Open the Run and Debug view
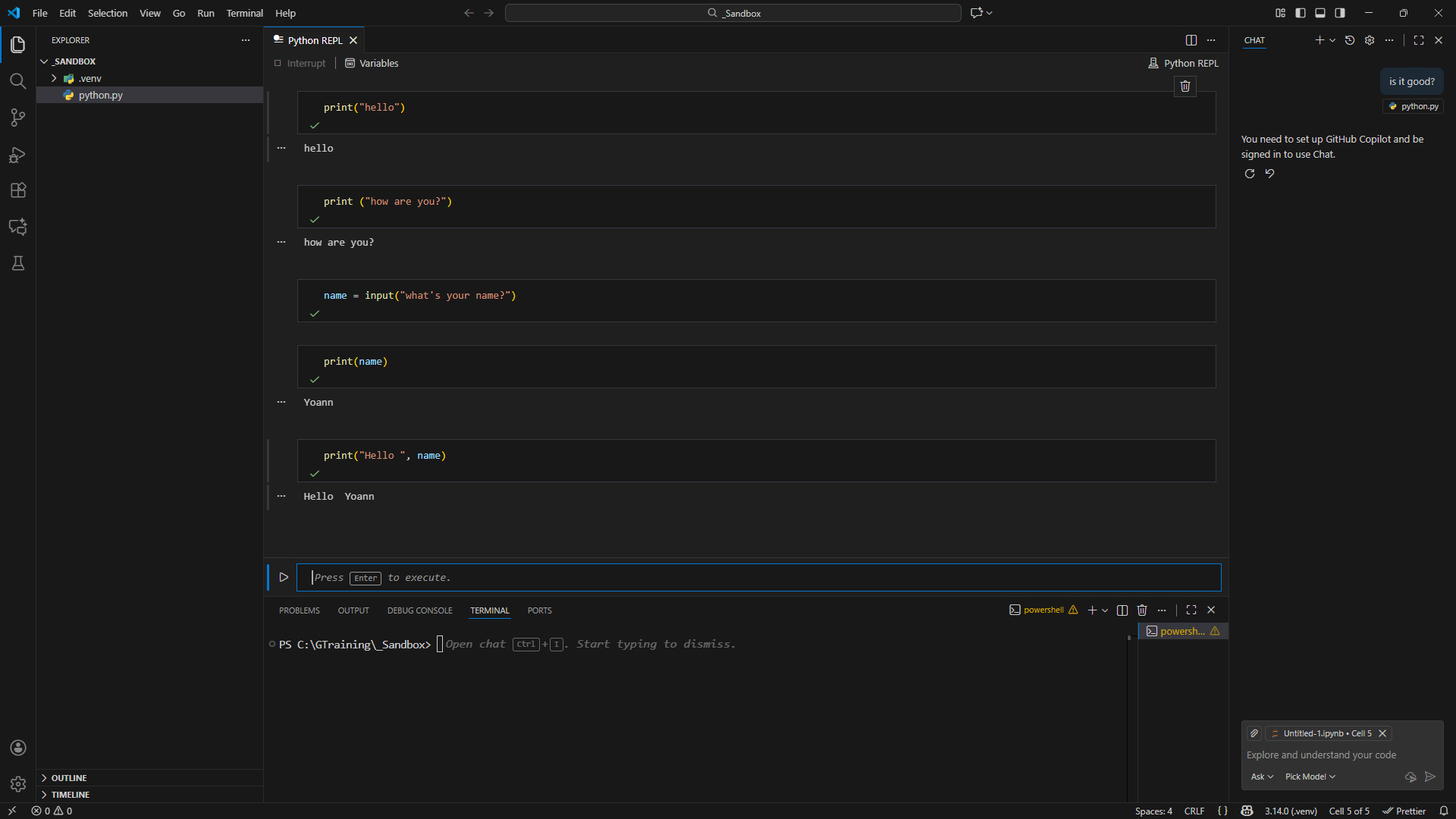This screenshot has width=1456, height=819. coord(17,155)
